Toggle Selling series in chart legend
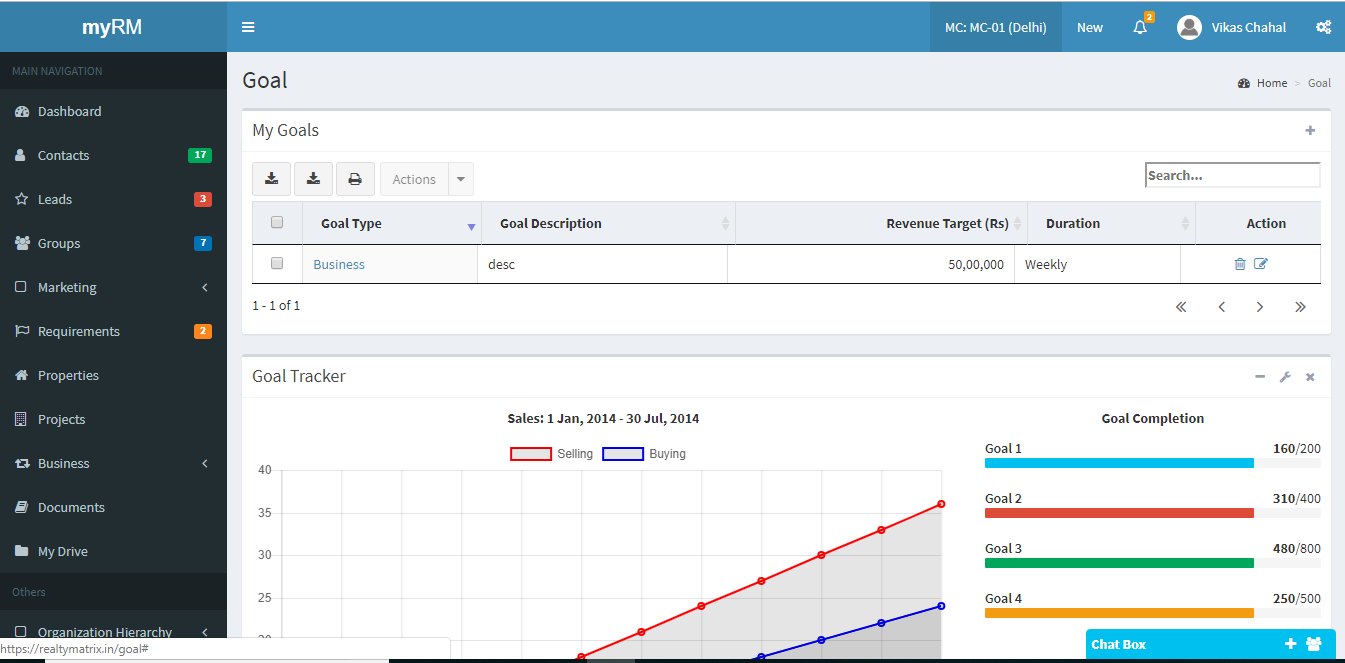The image size is (1345, 663). pos(551,454)
